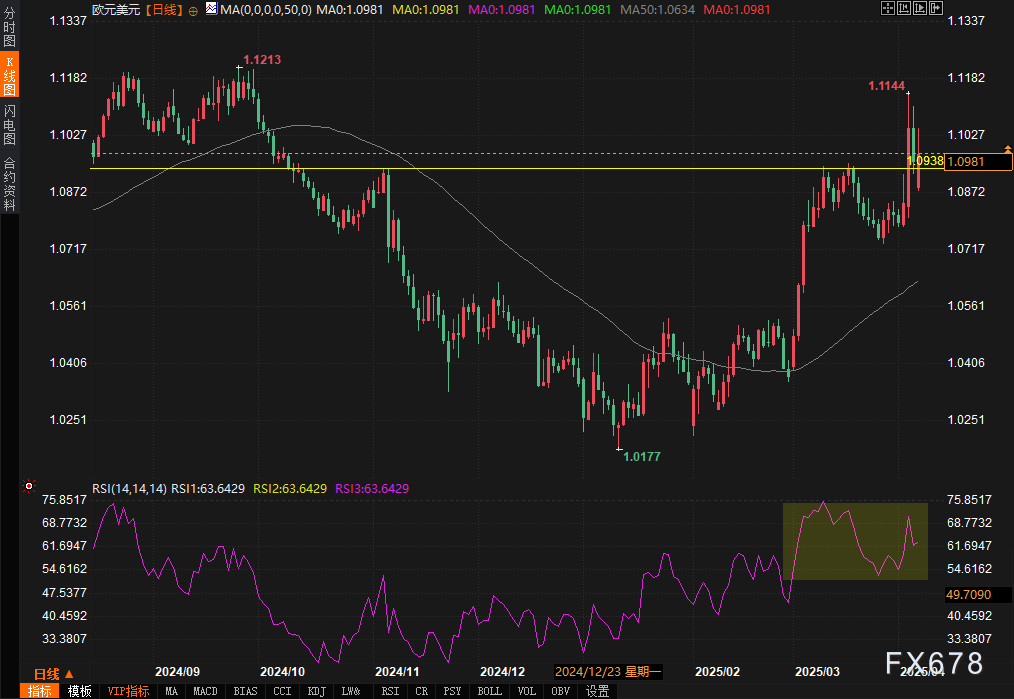Click the first layout icon at top right
The image size is (1014, 699).
[887, 8]
